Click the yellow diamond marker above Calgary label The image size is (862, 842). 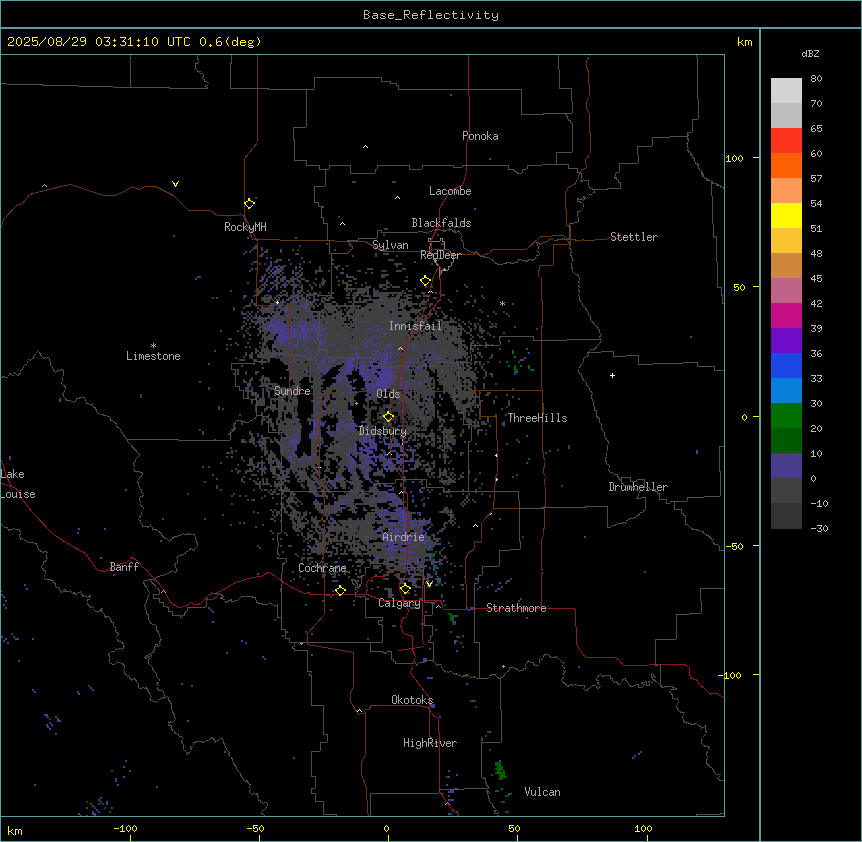click(405, 589)
